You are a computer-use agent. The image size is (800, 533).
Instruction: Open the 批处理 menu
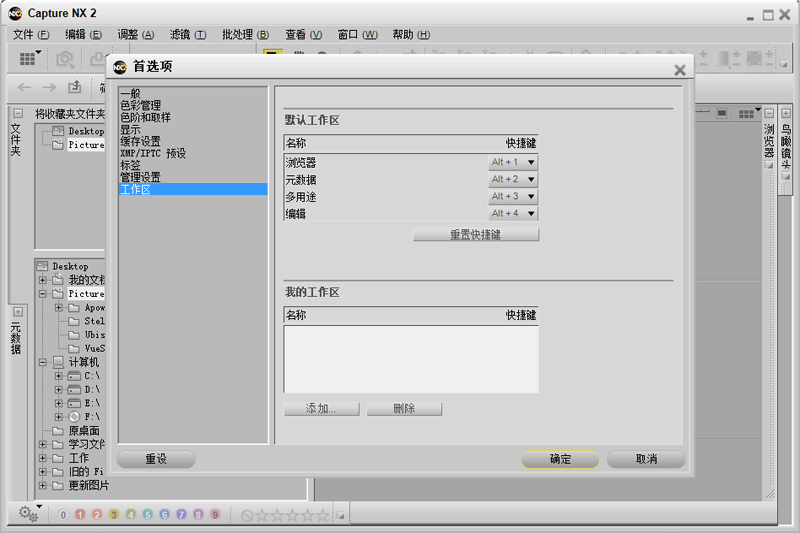245,35
